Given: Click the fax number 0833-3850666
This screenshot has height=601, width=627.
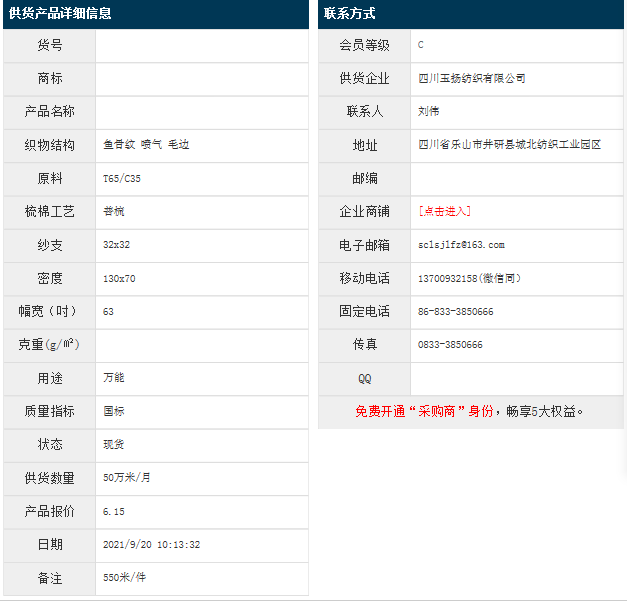Looking at the screenshot, I should 450,345.
